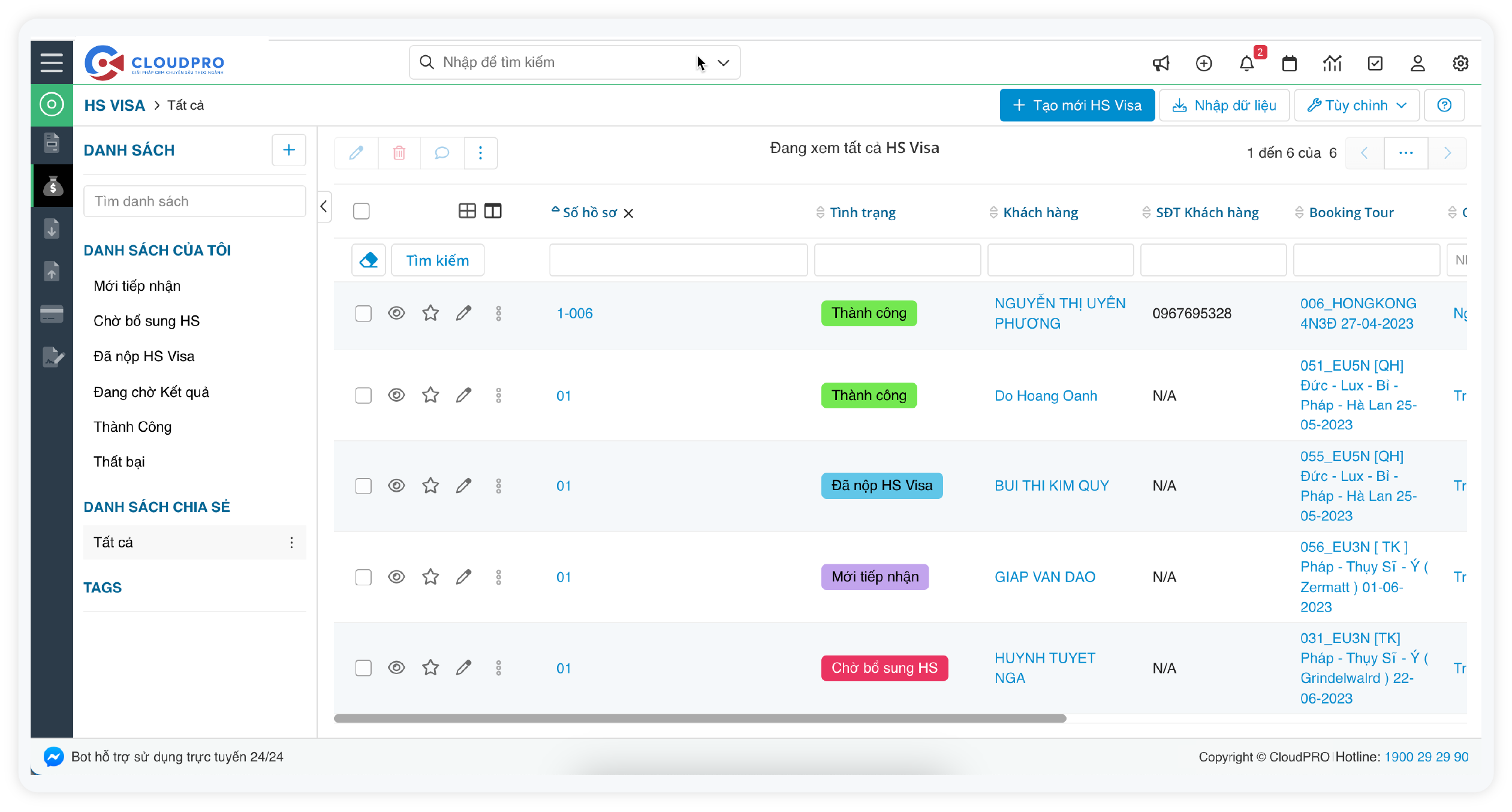Click the megaphone announcements icon
Viewport: 1512px width, 812px height.
click(1161, 63)
